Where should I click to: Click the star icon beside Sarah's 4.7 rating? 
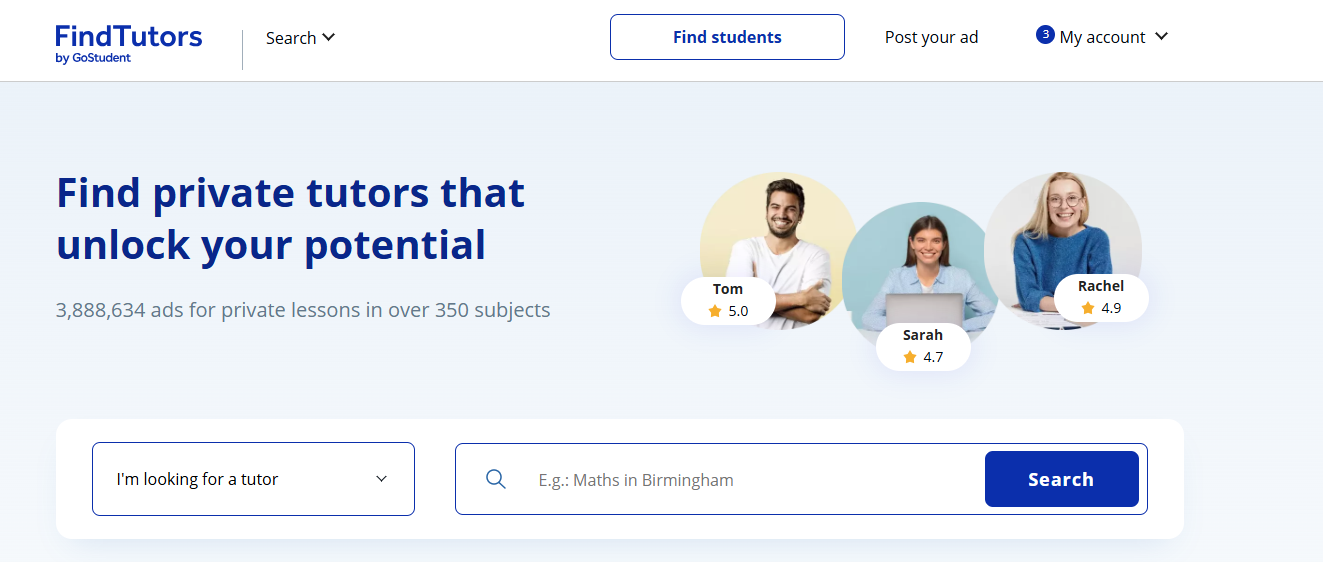910,357
